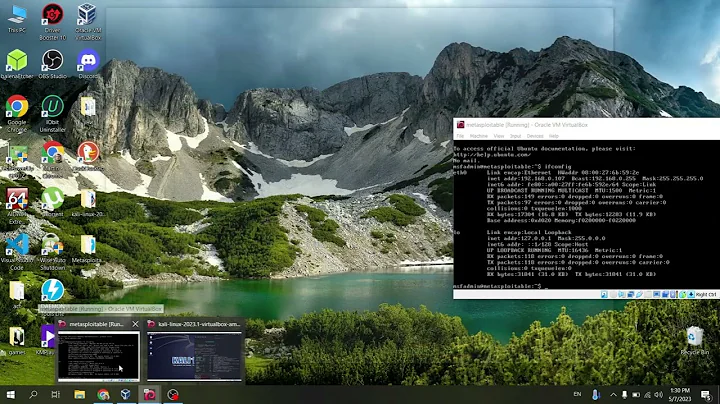Launch Visual Studio Code shortcut
Screen dimensions: 720x404
click(x=17, y=252)
